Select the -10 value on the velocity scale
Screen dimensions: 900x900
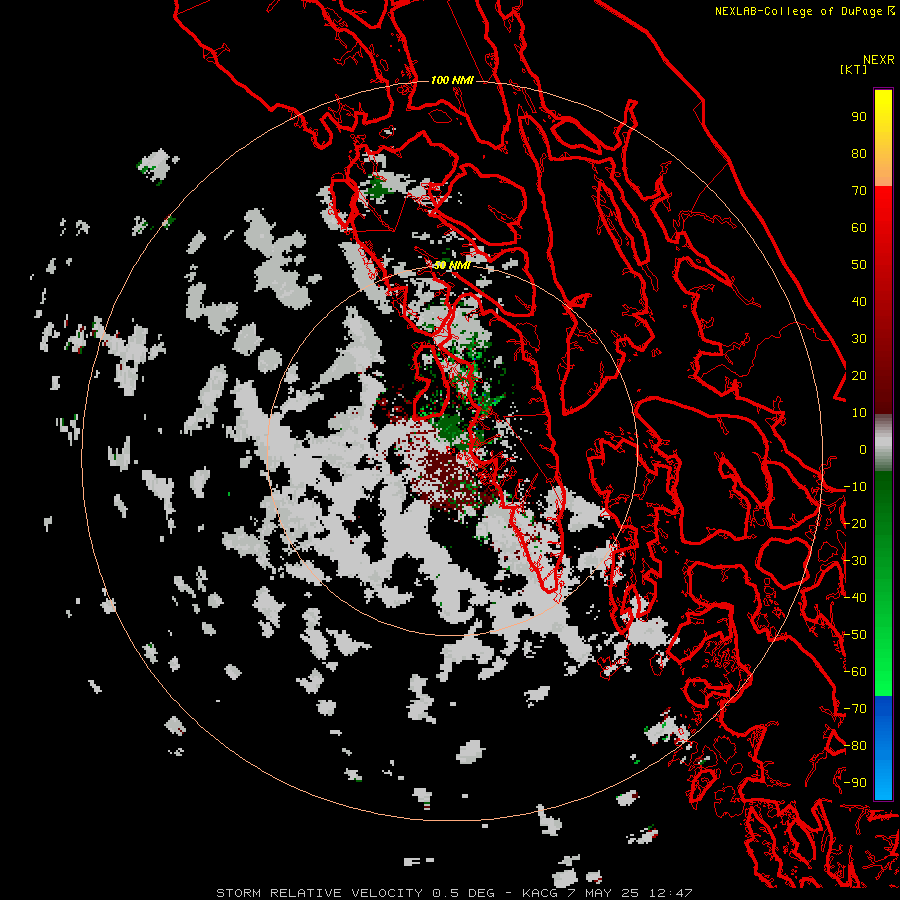855,487
